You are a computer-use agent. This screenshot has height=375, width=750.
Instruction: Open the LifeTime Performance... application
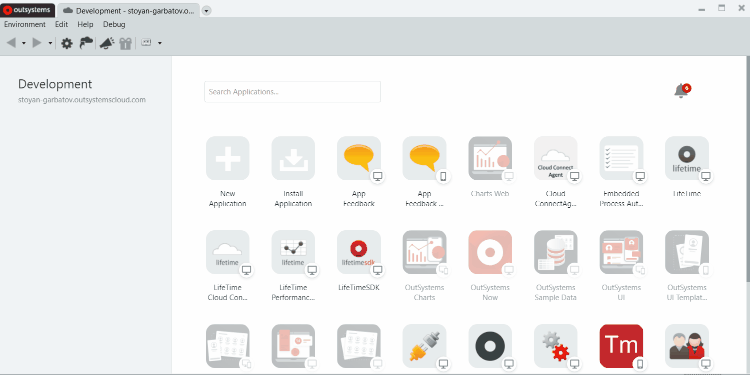click(293, 252)
